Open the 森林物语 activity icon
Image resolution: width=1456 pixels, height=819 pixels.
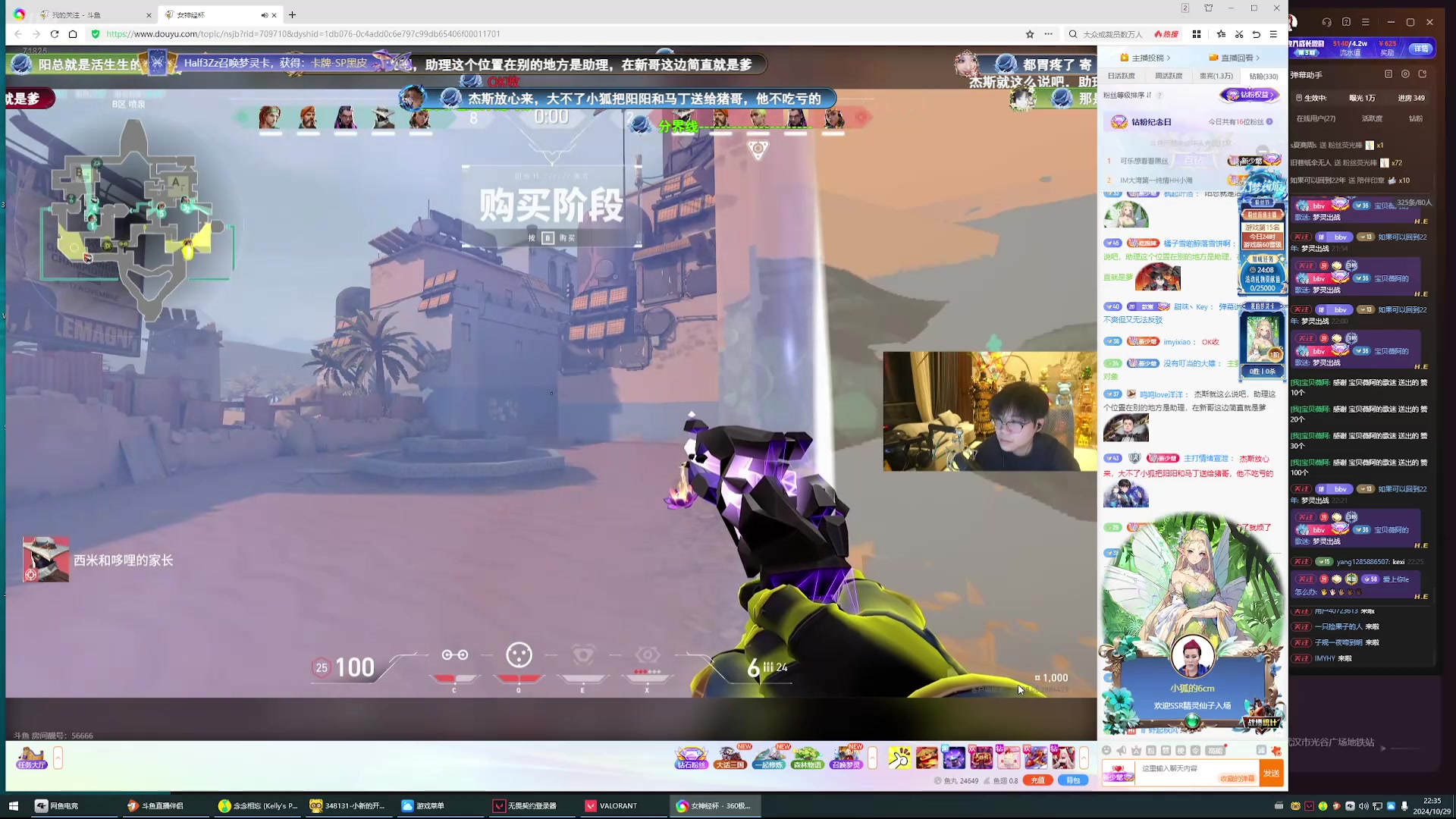[807, 758]
